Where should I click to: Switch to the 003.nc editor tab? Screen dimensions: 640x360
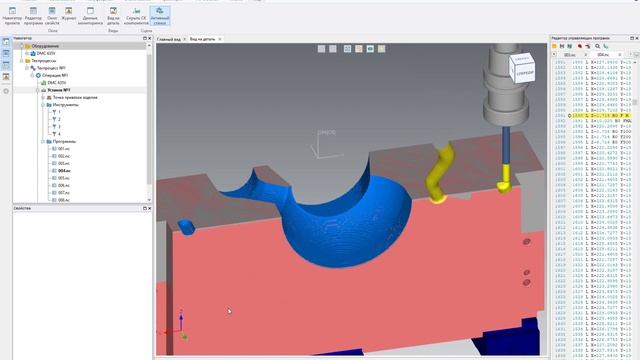tap(570, 55)
